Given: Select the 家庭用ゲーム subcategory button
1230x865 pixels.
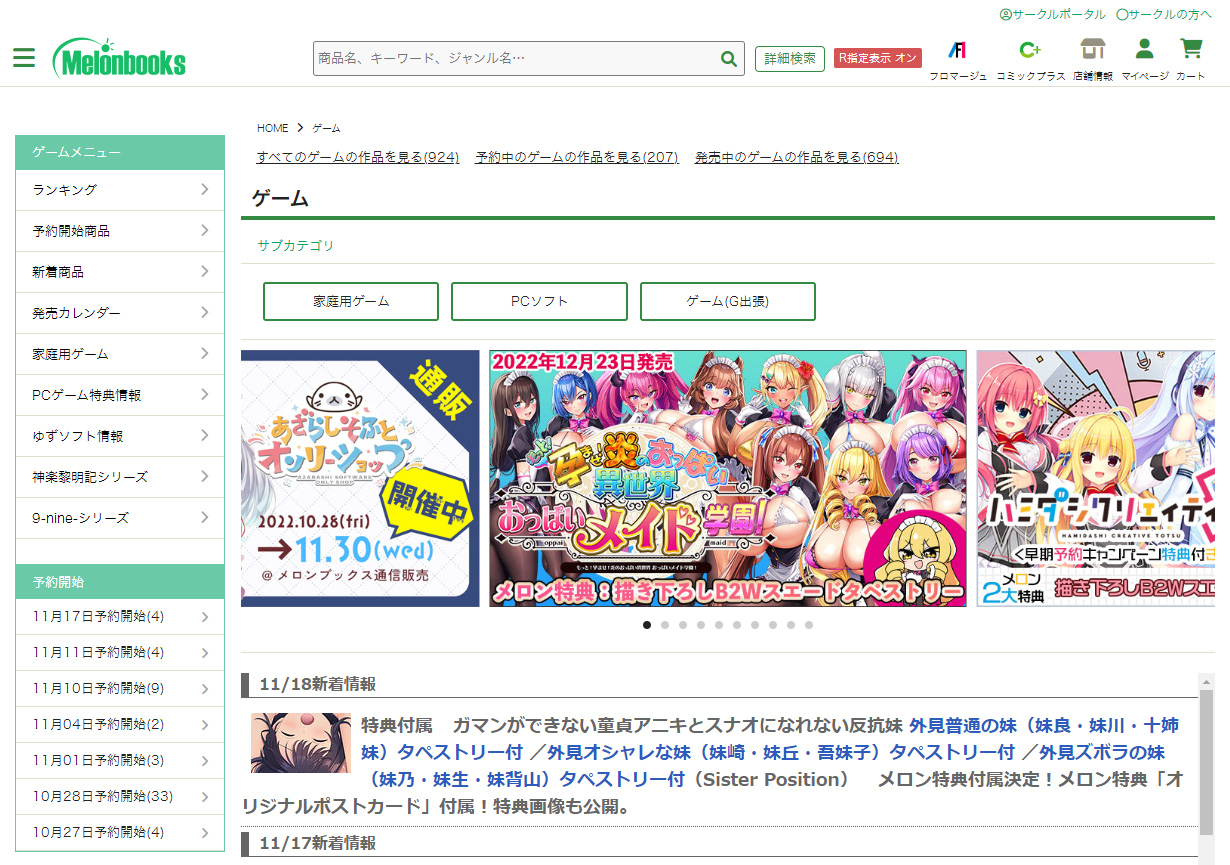Looking at the screenshot, I should point(351,301).
